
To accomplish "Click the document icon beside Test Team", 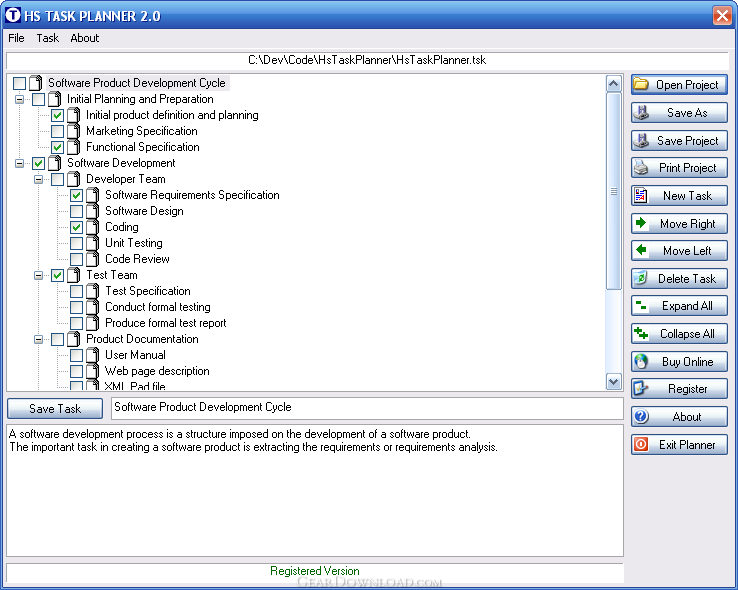I will pos(74,275).
